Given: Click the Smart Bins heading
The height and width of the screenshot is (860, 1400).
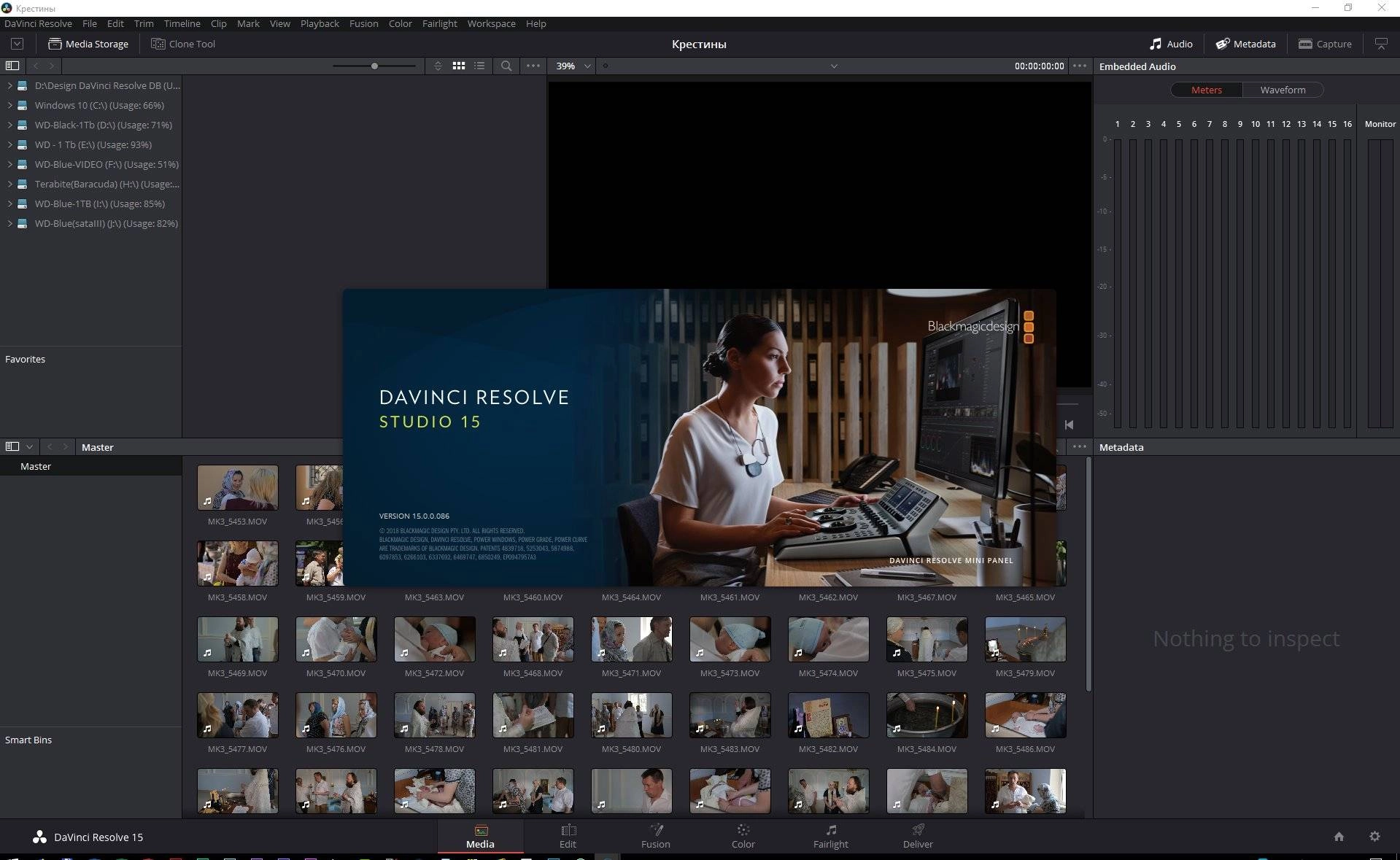Looking at the screenshot, I should pos(28,740).
